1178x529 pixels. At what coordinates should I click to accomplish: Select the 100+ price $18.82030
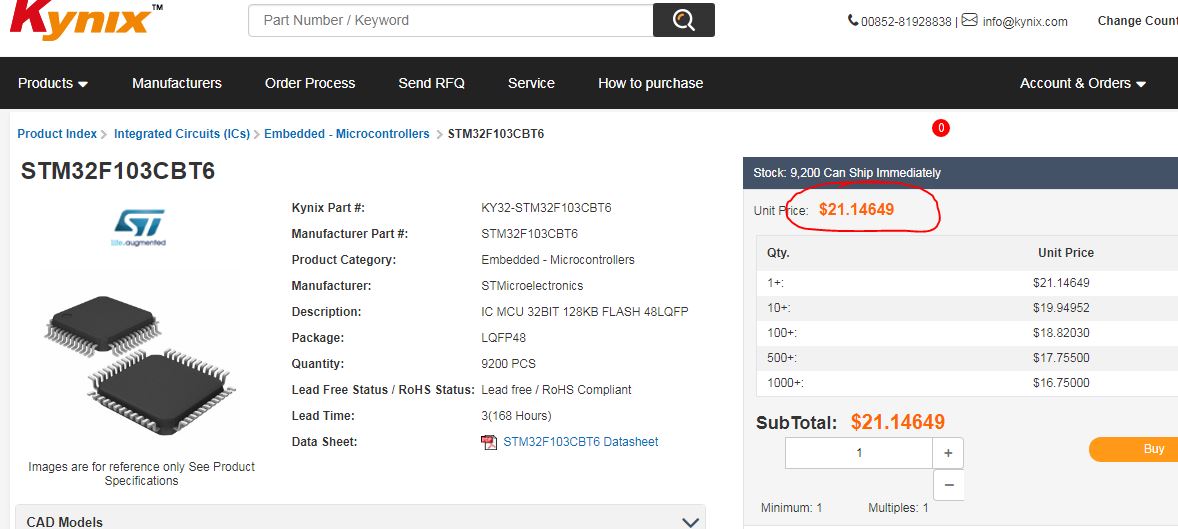(1061, 333)
